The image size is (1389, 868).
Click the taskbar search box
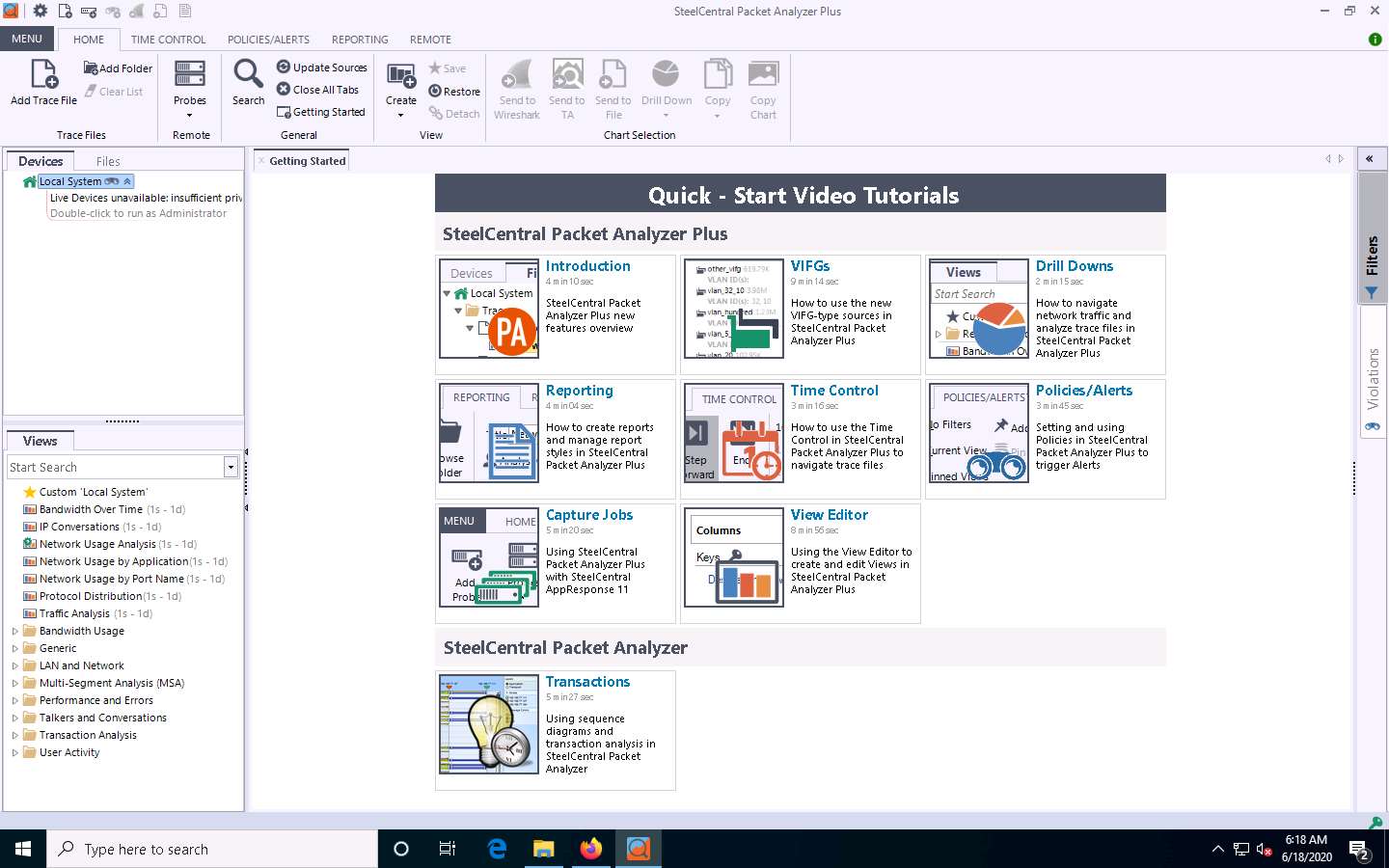tap(212, 849)
